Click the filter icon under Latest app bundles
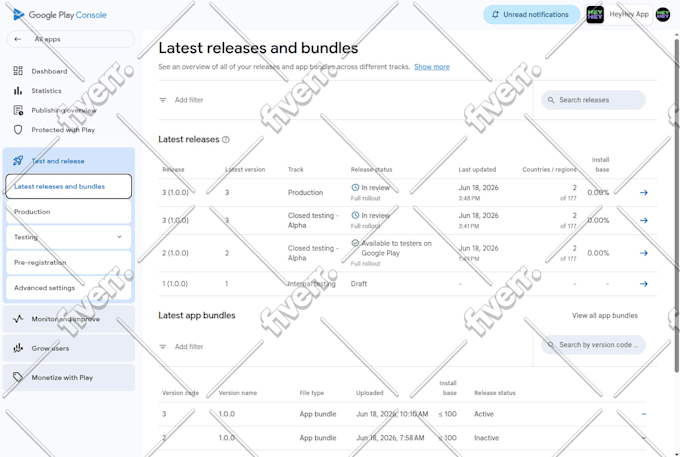Viewport: 680px width, 457px height. point(163,347)
